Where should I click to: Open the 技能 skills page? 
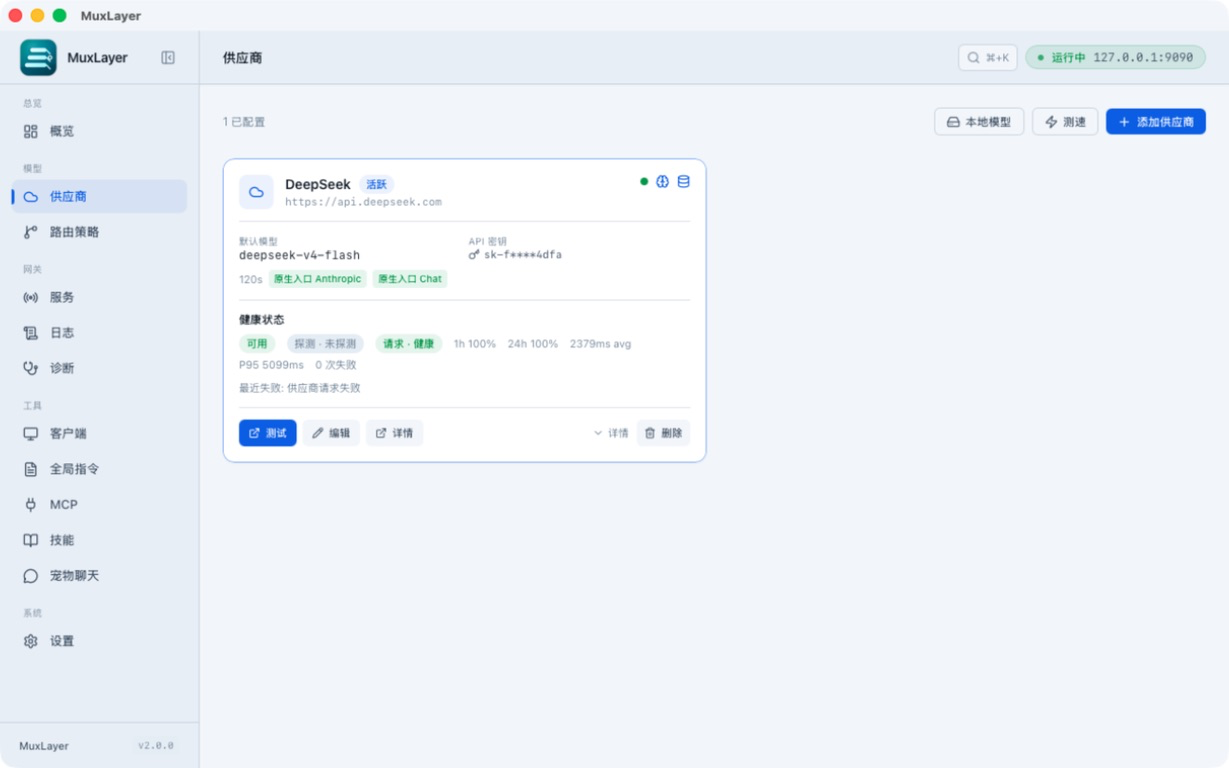pos(99,540)
